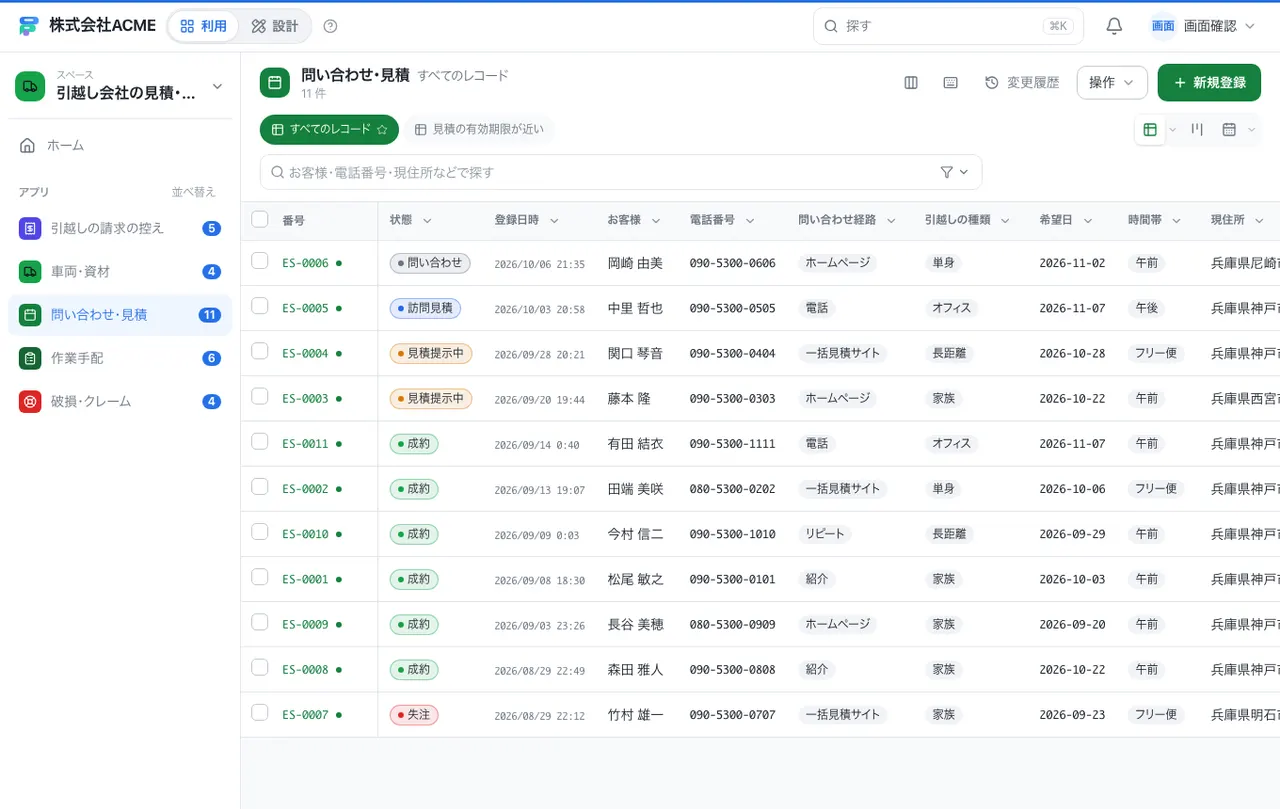Switch to 利用 mode tab
Screen dimensions: 1280x809
204,26
